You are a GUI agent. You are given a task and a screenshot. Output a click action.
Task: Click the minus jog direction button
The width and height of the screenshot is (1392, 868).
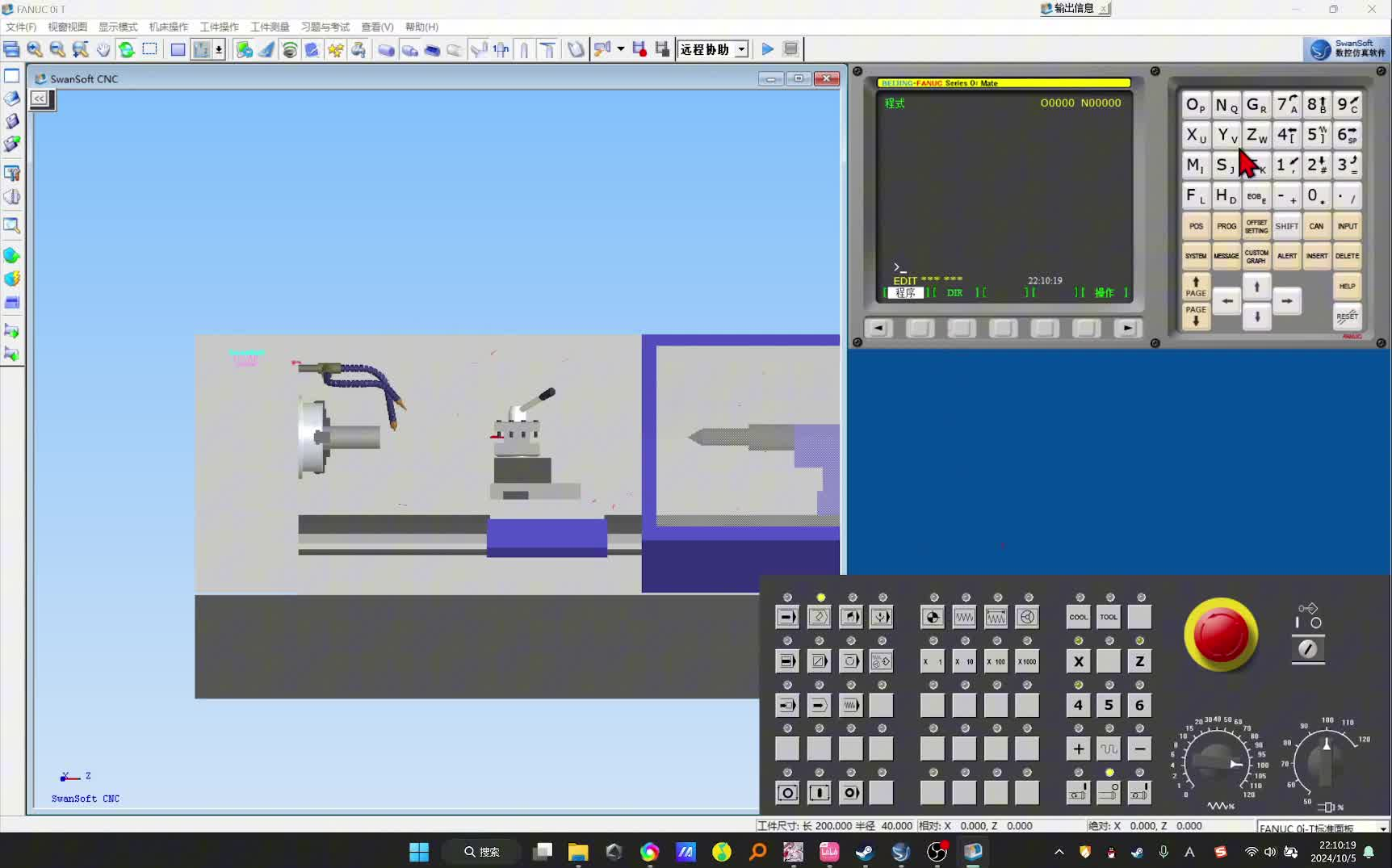coord(1139,749)
